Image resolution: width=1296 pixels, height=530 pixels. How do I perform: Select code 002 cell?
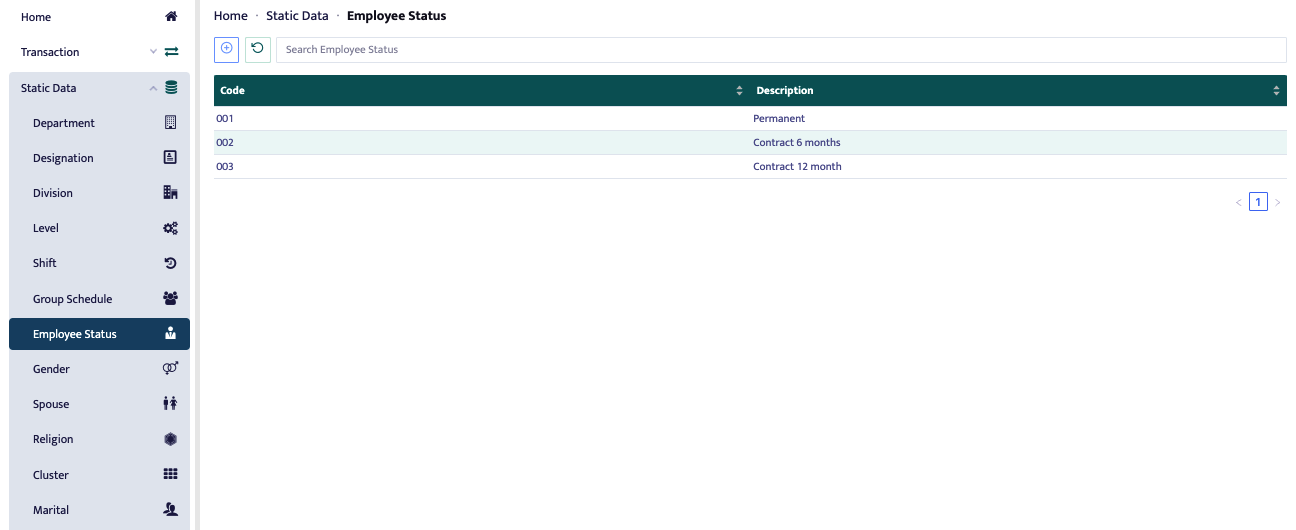click(482, 142)
